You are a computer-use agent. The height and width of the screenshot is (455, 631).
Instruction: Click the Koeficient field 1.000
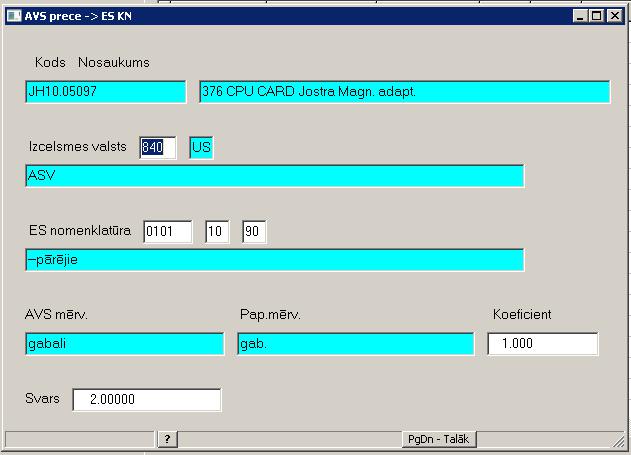click(x=543, y=344)
